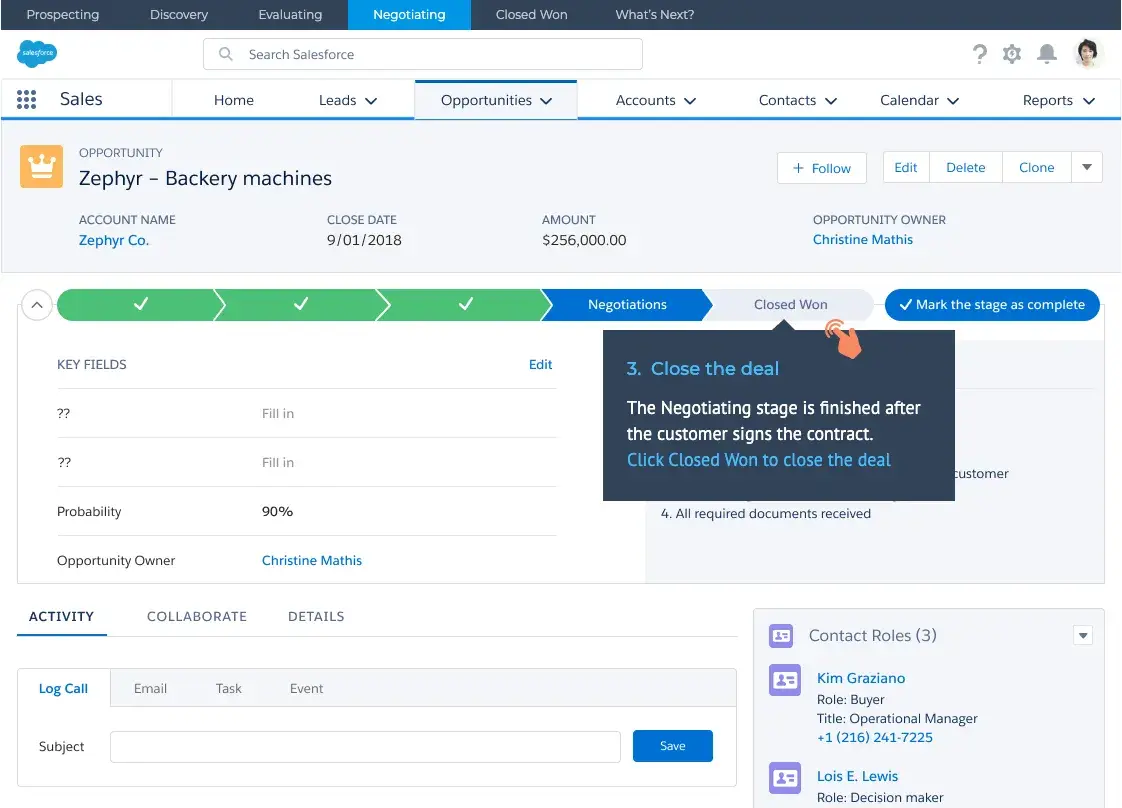Click the Subject input field
1122x808 pixels.
pyautogui.click(x=365, y=746)
